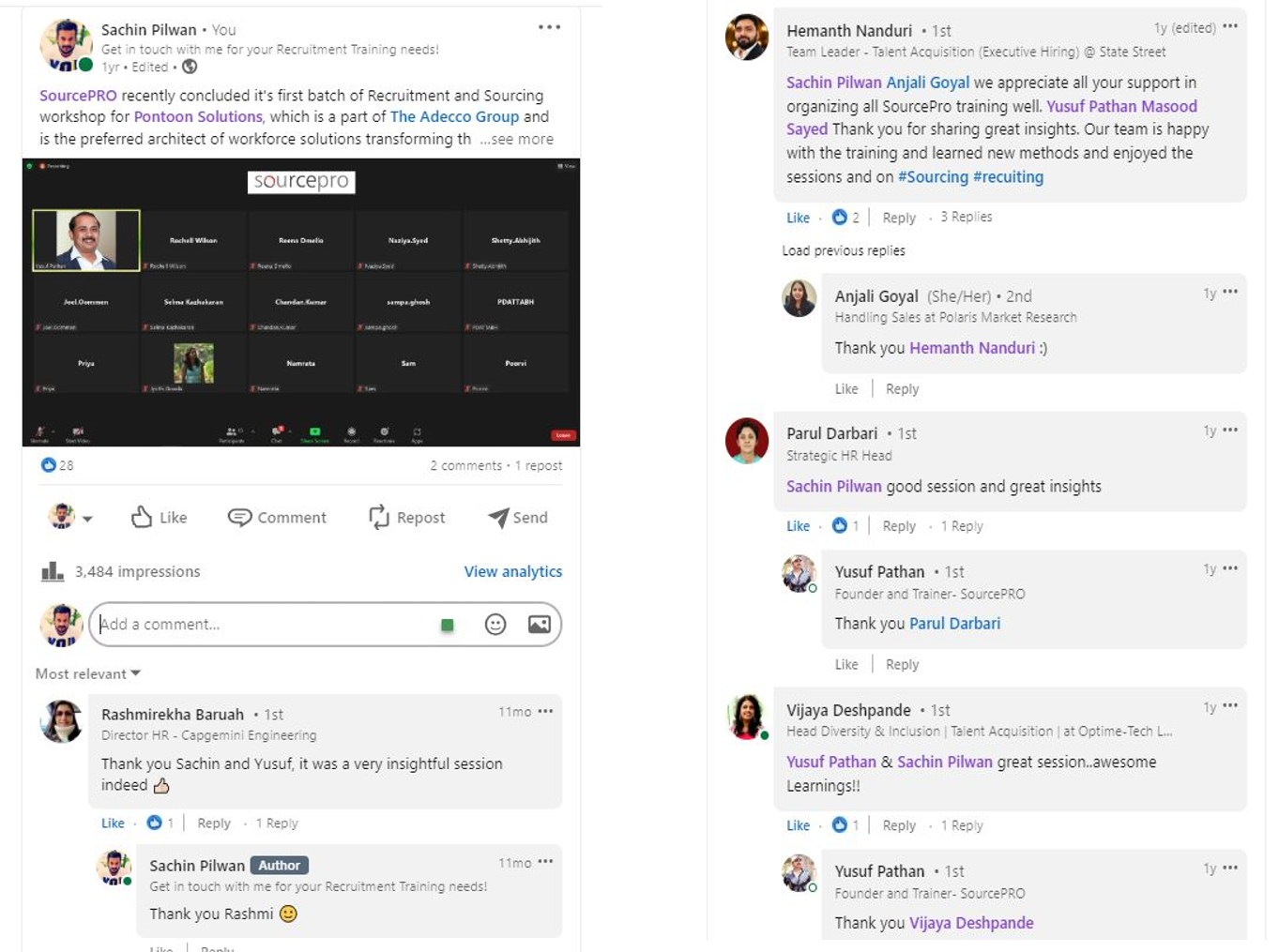Click Reply under Rashmirekha Baruah's comment
This screenshot has height=952, width=1279.
pos(214,823)
